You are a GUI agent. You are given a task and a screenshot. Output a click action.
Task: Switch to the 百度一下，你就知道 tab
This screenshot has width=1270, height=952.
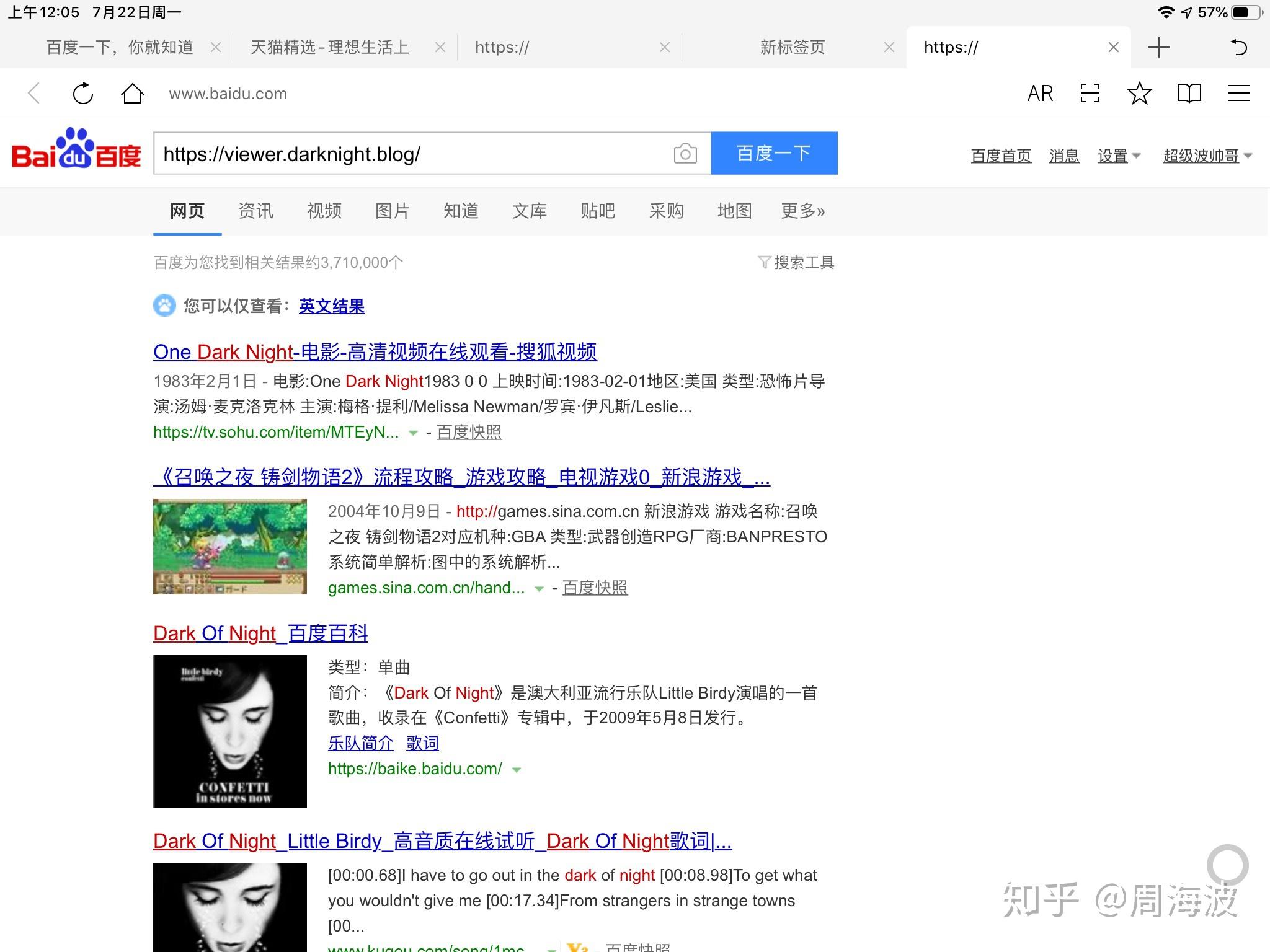[x=120, y=47]
